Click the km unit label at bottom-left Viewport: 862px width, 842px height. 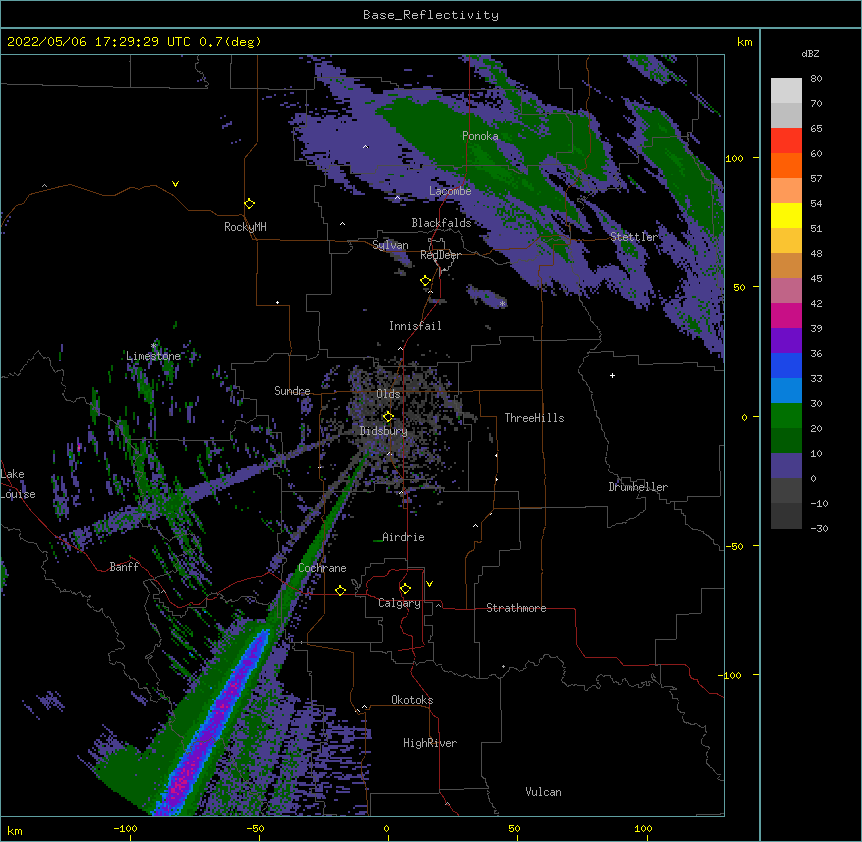[x=15, y=830]
